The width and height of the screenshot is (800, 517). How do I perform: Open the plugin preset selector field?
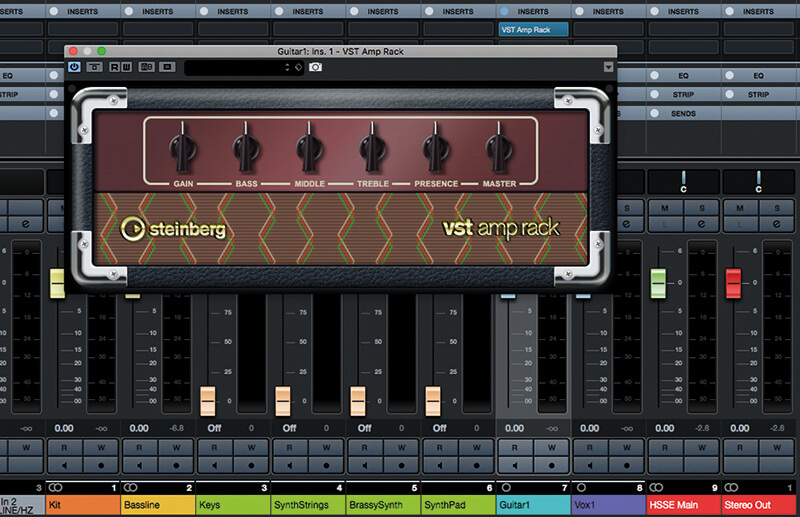point(243,67)
